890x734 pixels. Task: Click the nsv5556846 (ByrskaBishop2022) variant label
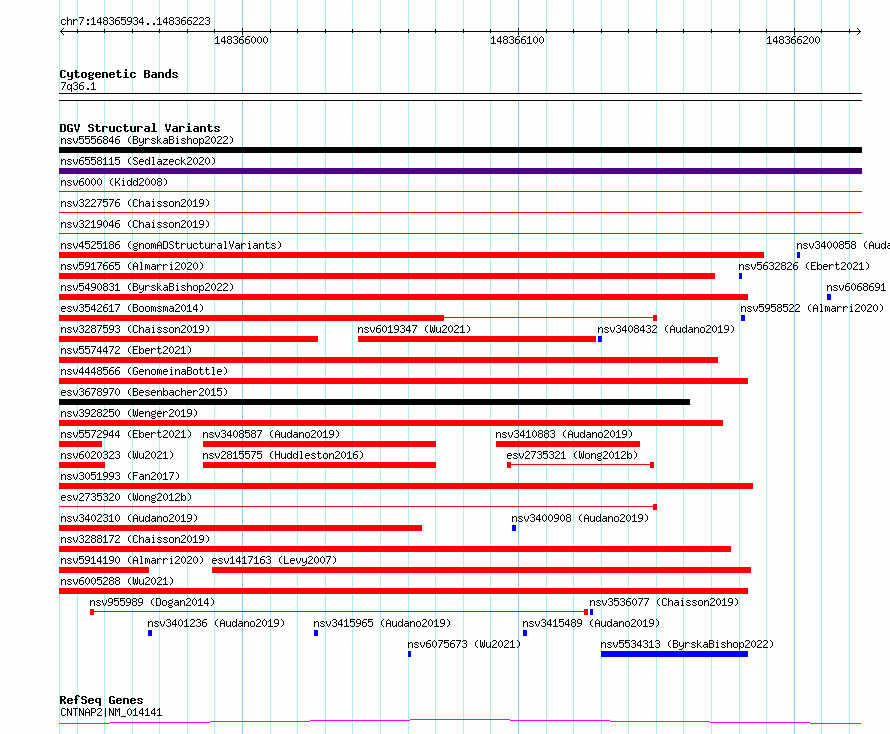point(147,140)
